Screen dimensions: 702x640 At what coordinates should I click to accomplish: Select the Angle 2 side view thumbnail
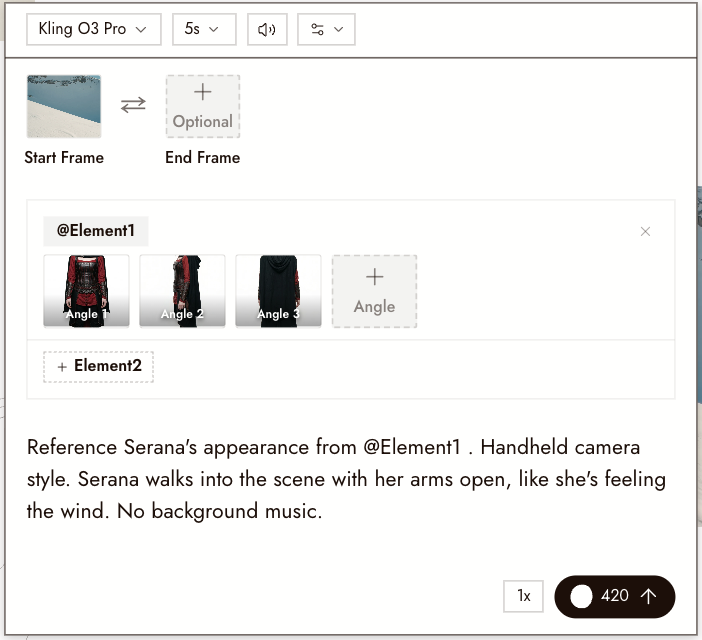182,291
